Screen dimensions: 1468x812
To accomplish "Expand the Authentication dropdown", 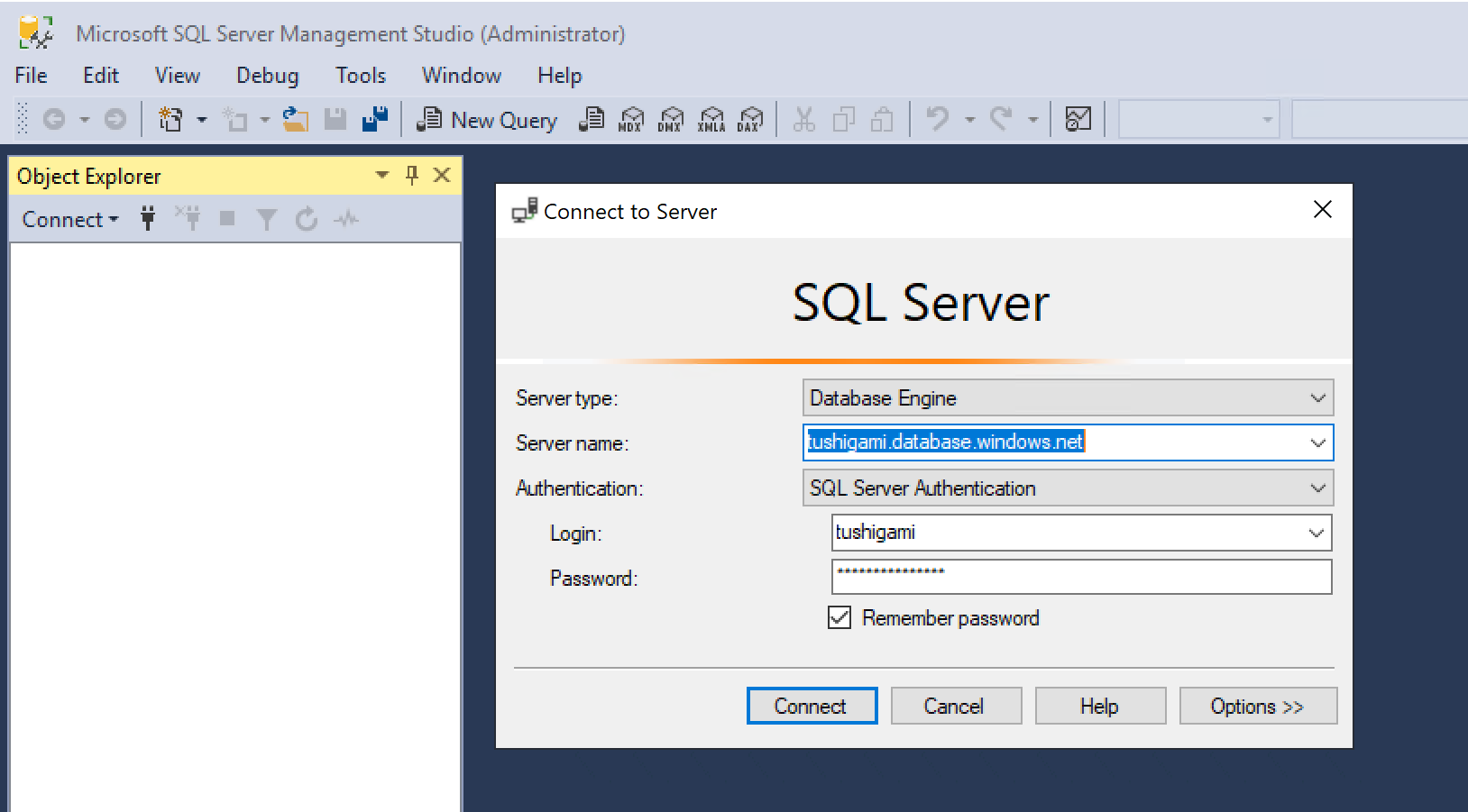I will point(1317,488).
